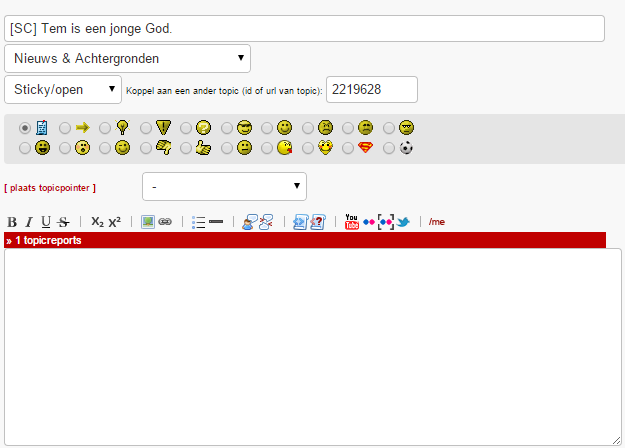Screen dimensions: 625x448
Task: Click the thumbs-up topic icon
Action: 203,148
